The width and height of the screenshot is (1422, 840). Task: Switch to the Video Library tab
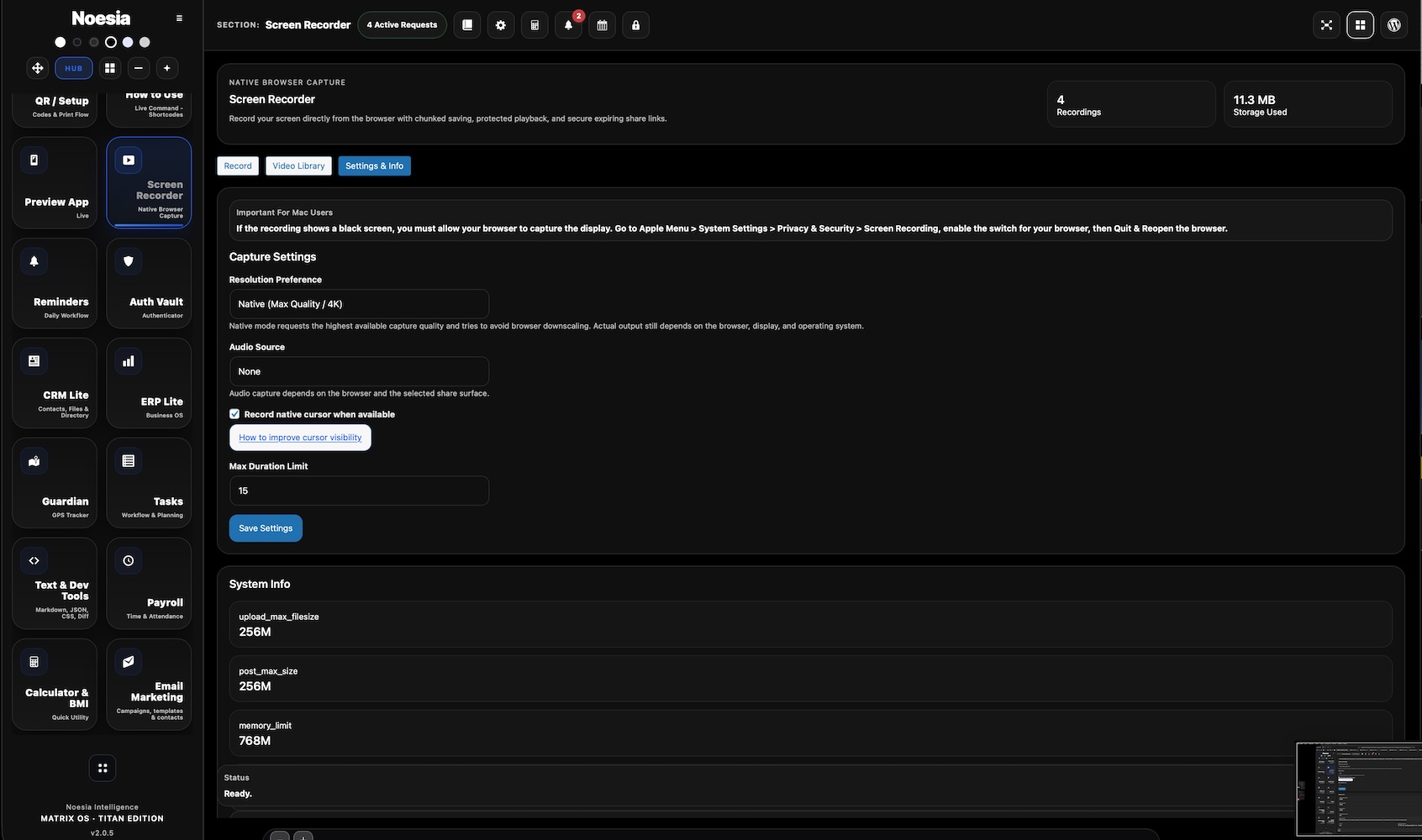tap(298, 166)
